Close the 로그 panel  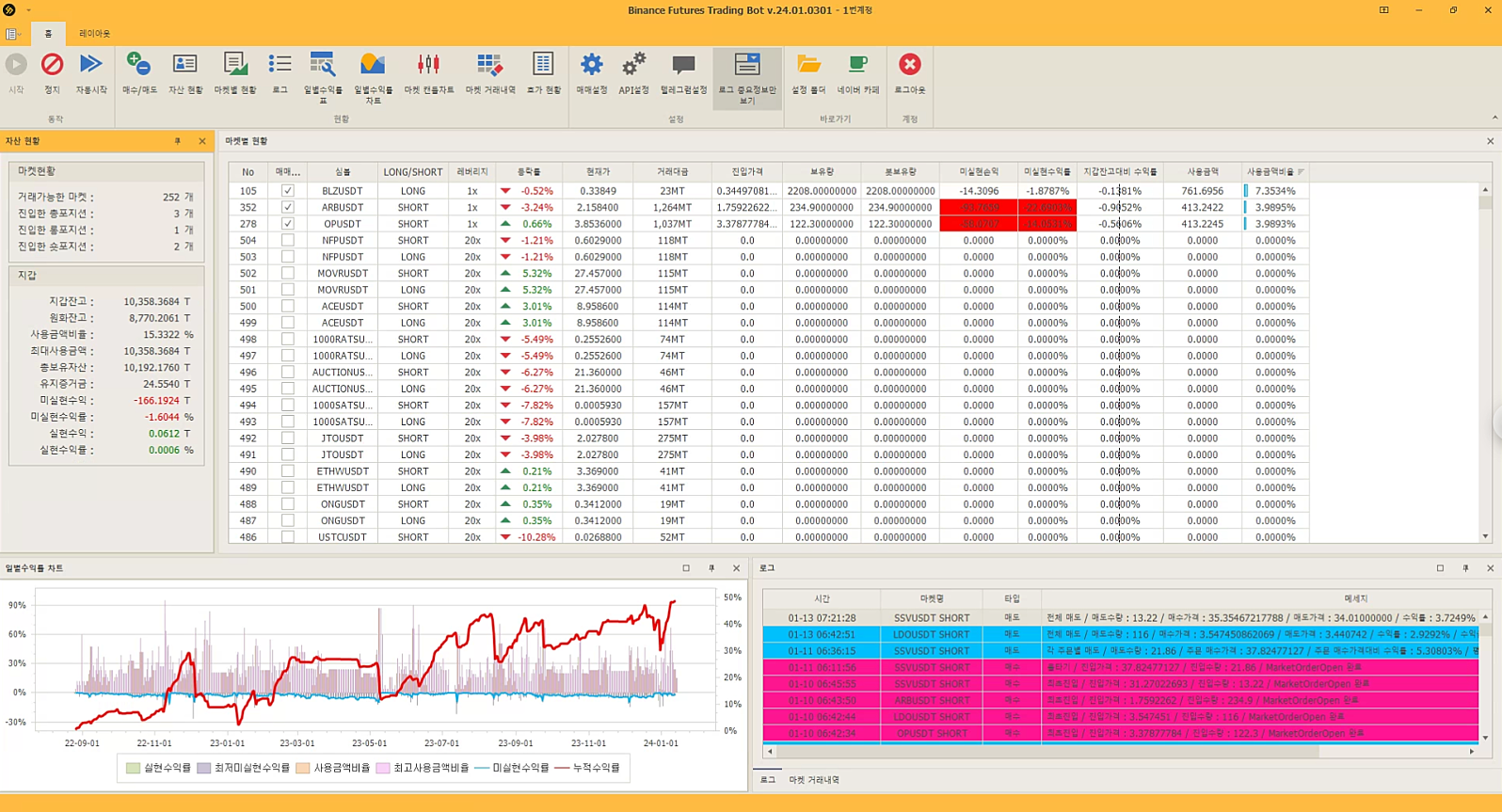click(1490, 568)
